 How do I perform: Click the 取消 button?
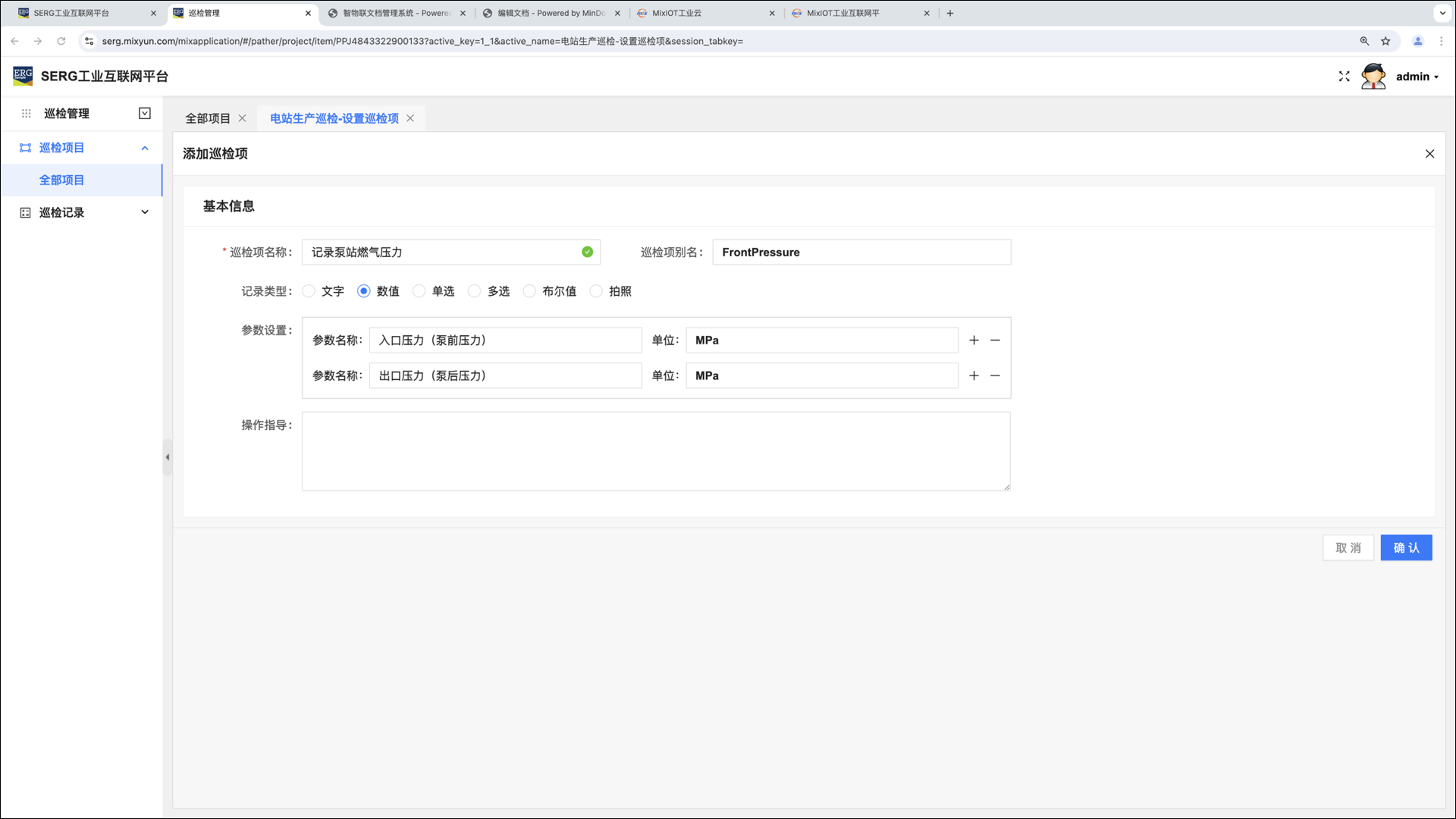(1348, 548)
